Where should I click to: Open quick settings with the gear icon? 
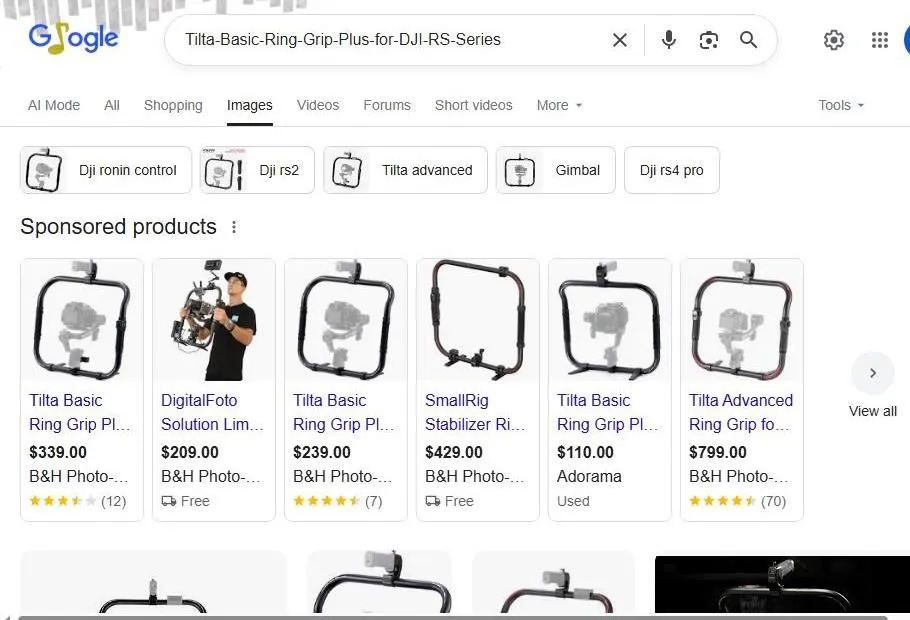pyautogui.click(x=834, y=40)
